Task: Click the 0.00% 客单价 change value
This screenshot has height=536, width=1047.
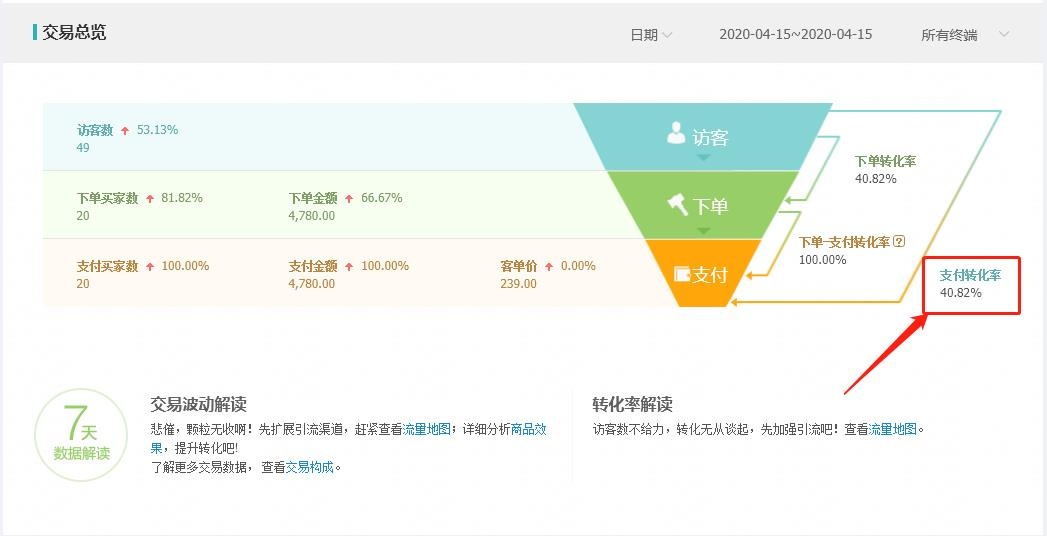Action: tap(578, 266)
